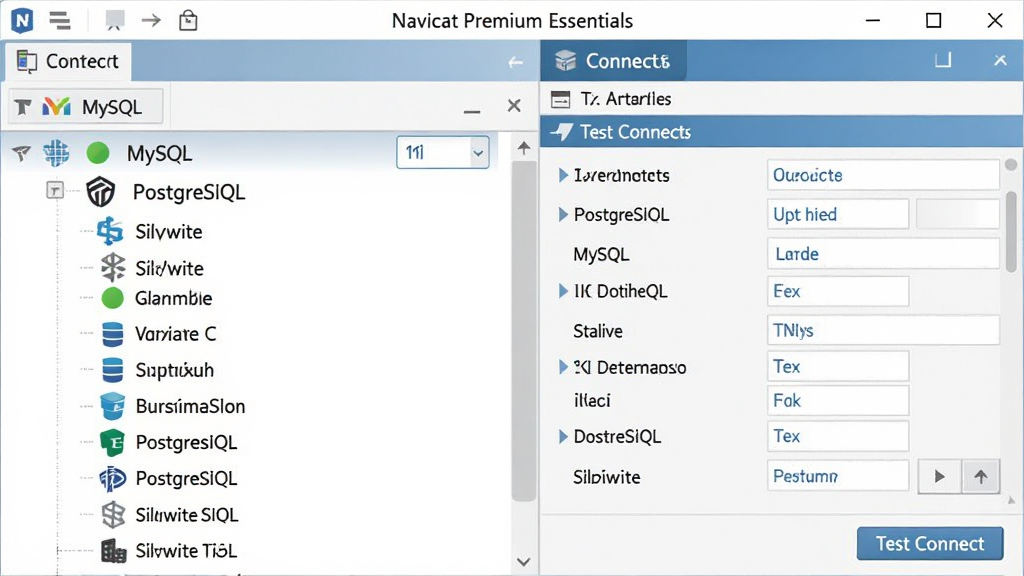Expand the IIC DotiheQL row triangle

click(x=563, y=291)
